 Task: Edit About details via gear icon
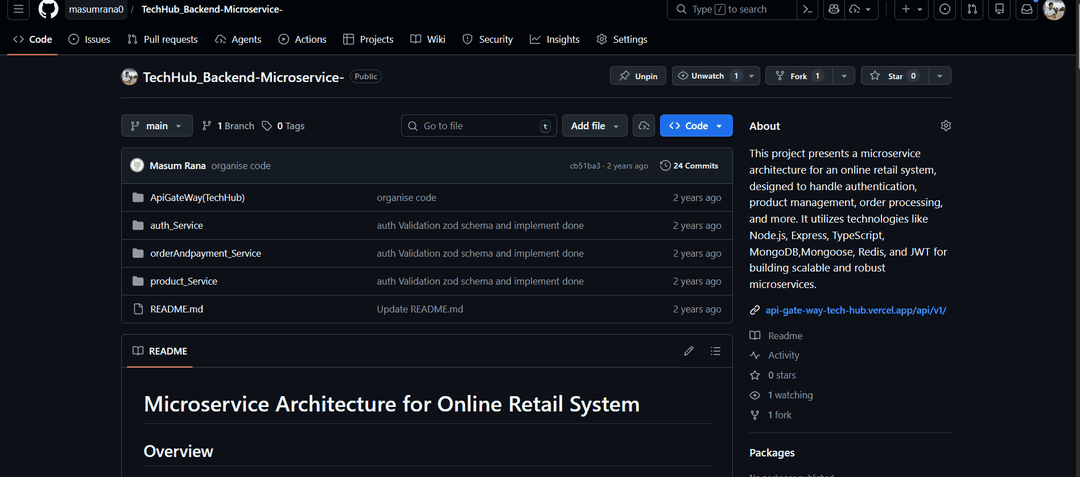coord(946,126)
